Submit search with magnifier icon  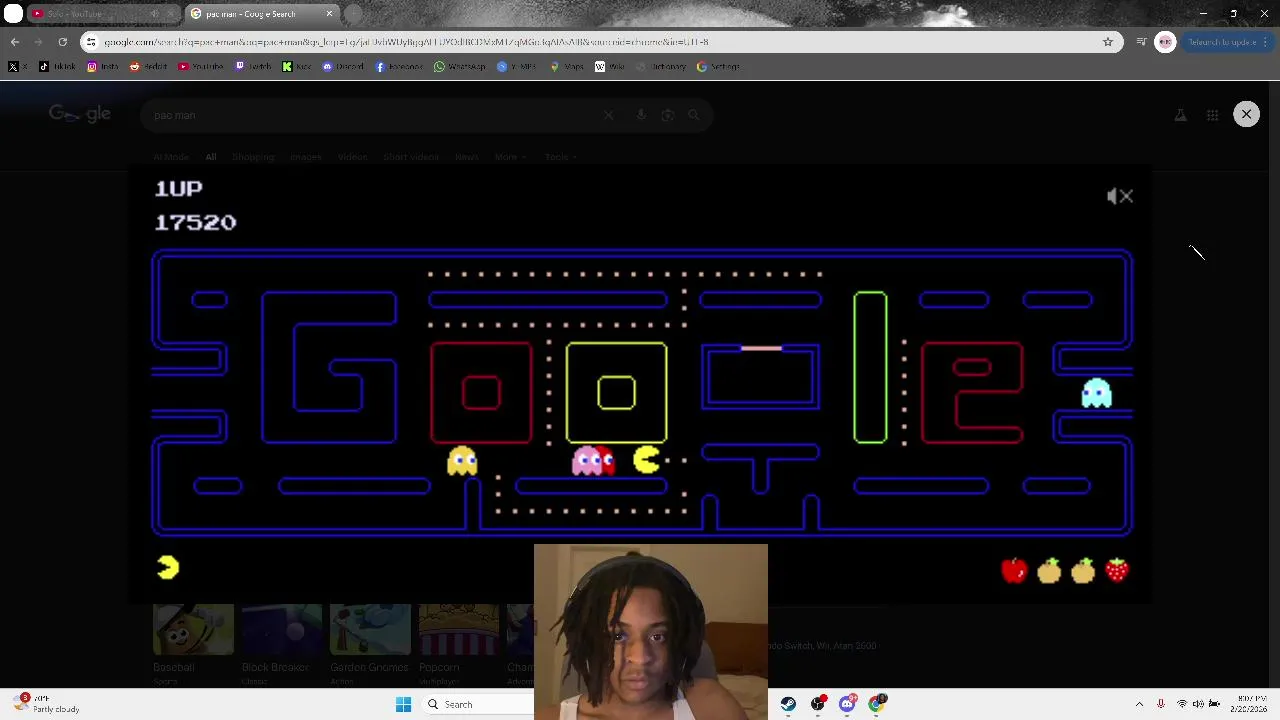[x=694, y=115]
